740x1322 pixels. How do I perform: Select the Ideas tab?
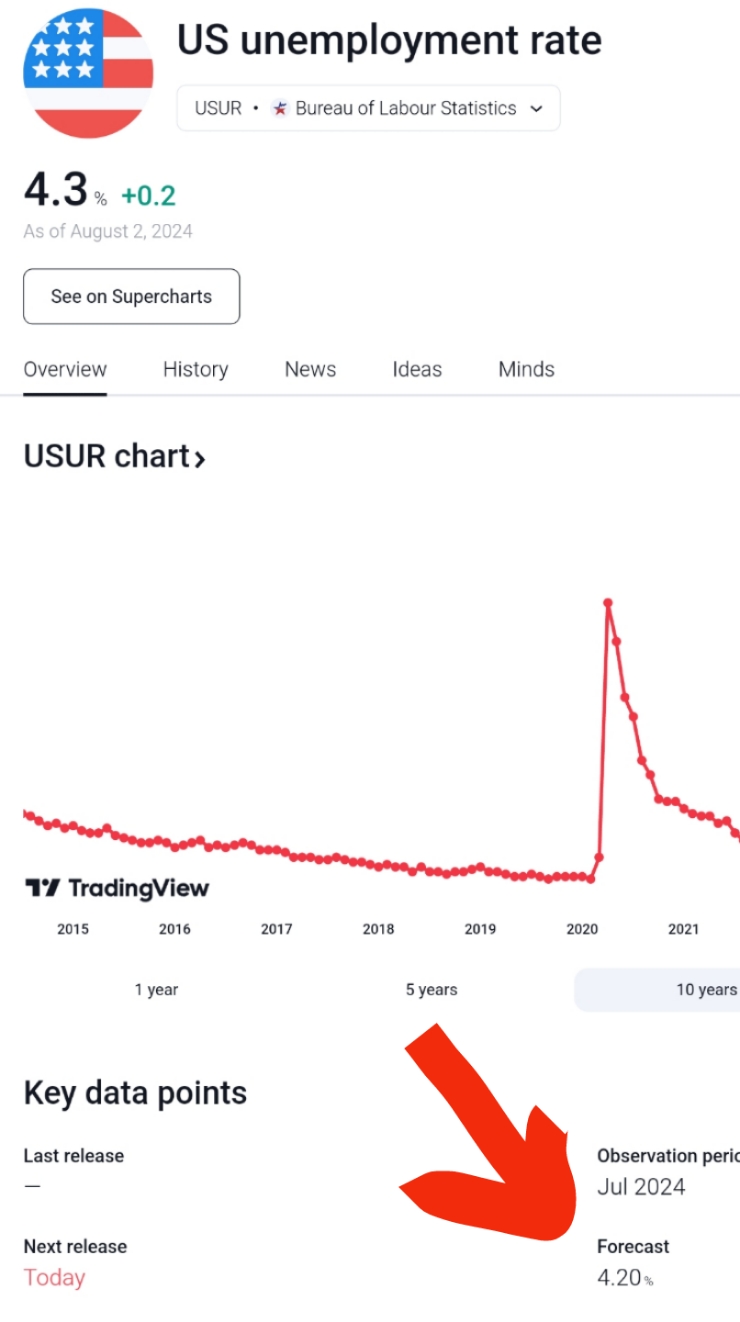pos(417,369)
